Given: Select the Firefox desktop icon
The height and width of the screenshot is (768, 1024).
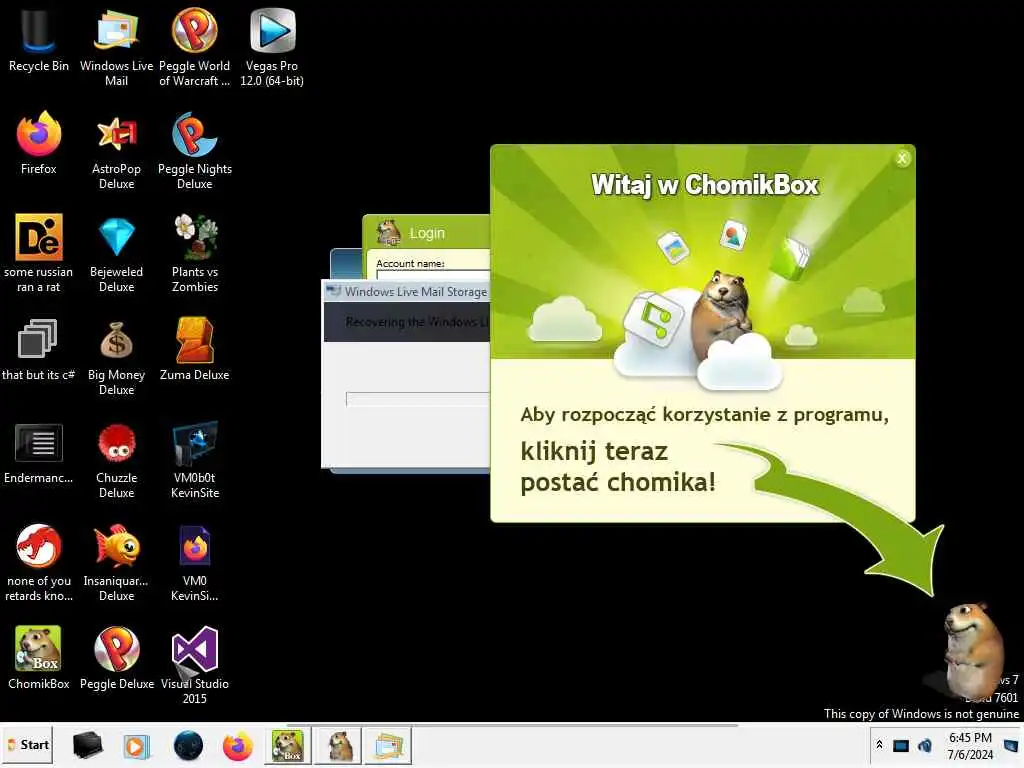Looking at the screenshot, I should 39,144.
